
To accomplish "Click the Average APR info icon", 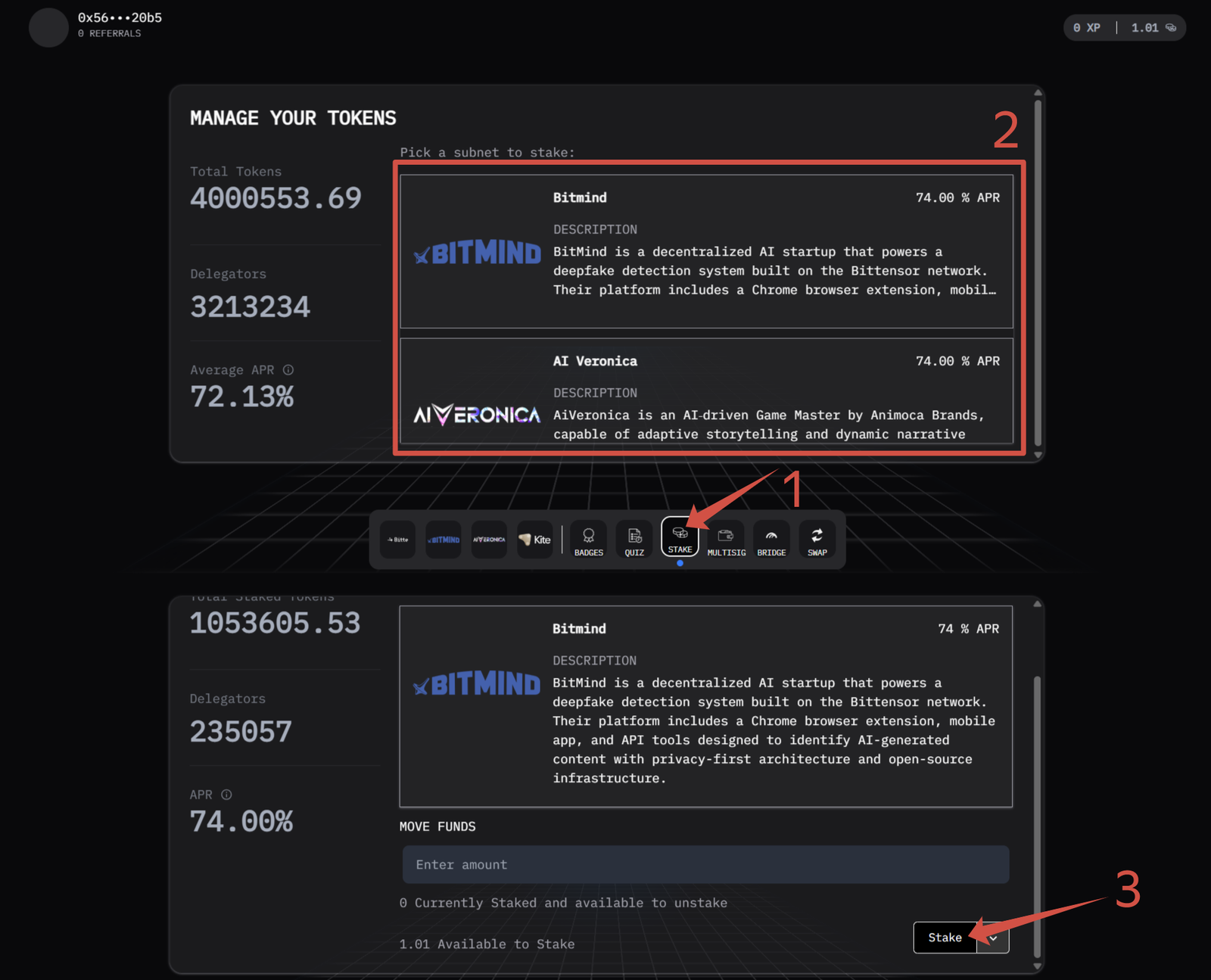I will 288,370.
